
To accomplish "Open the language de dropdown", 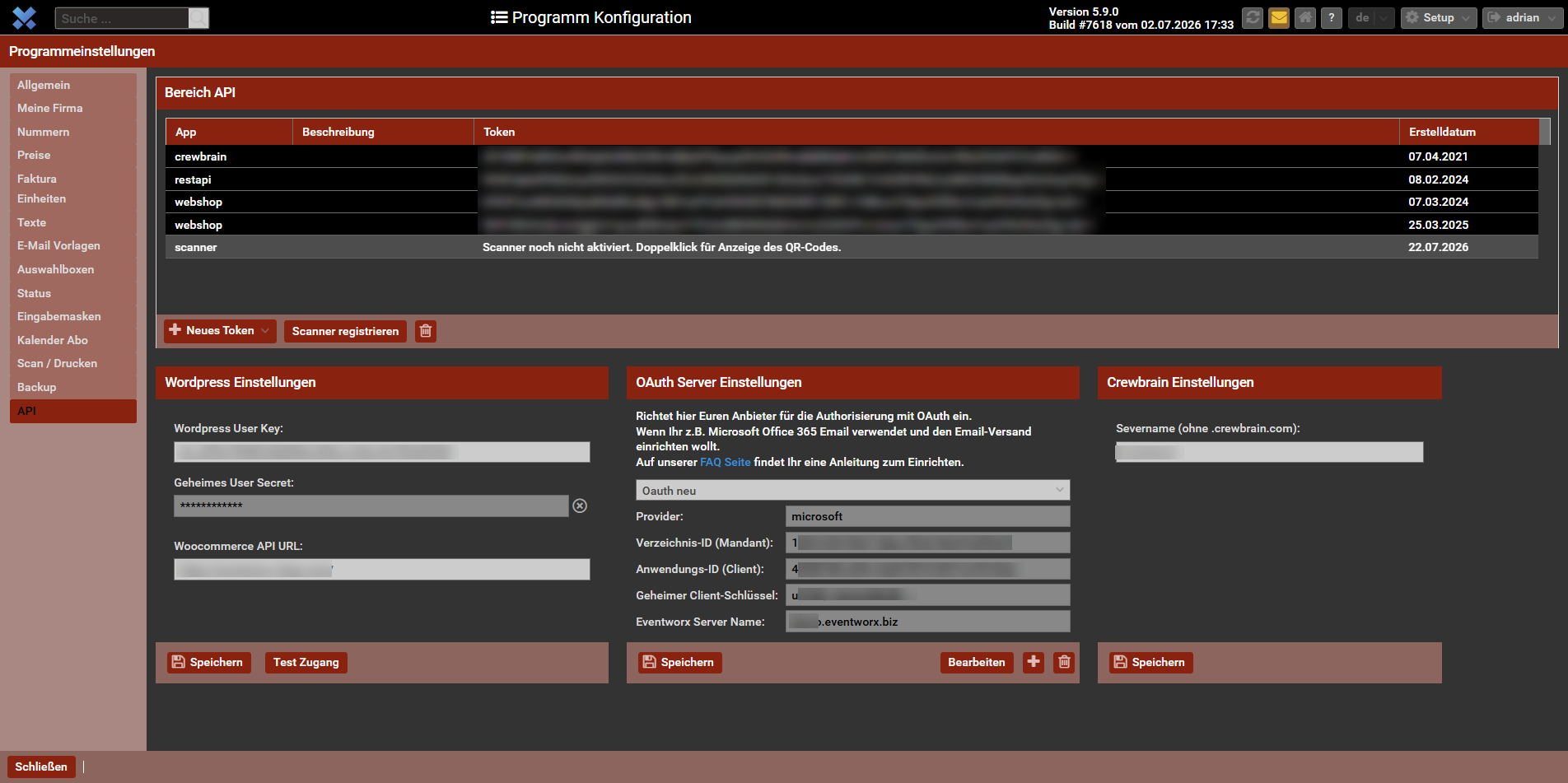I will click(x=1371, y=17).
